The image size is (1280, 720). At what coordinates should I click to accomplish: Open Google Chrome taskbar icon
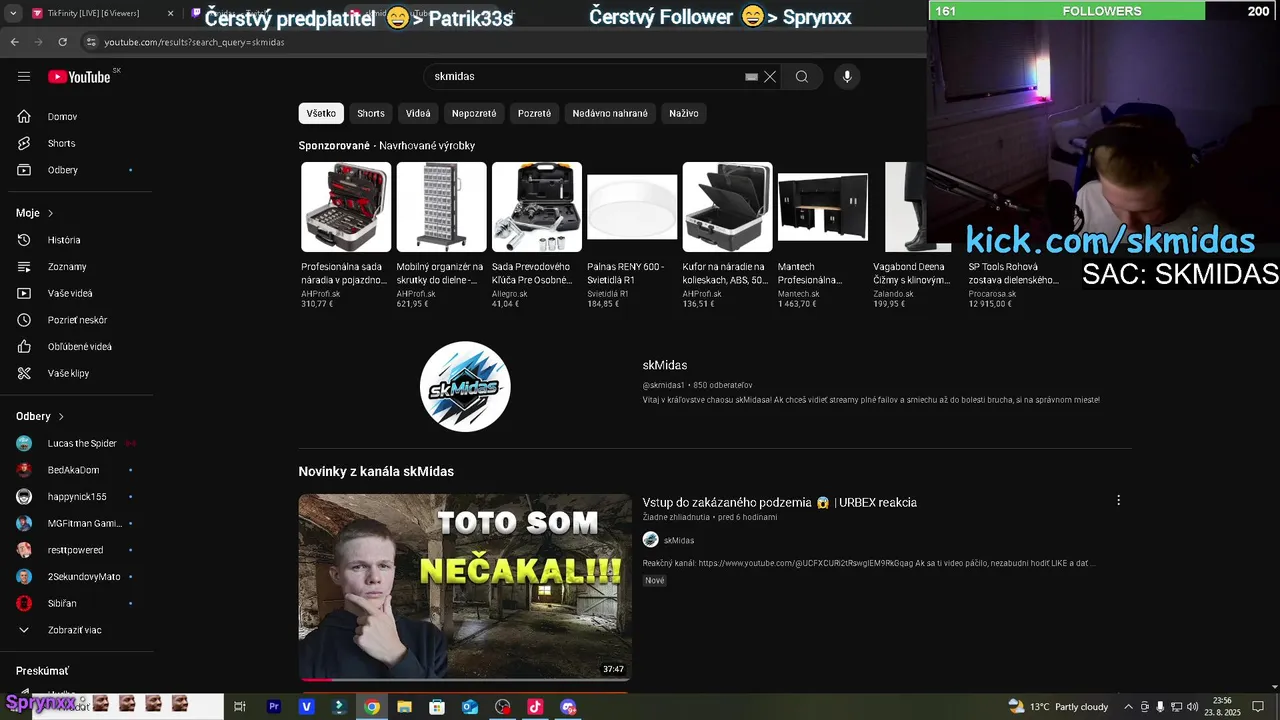(372, 707)
